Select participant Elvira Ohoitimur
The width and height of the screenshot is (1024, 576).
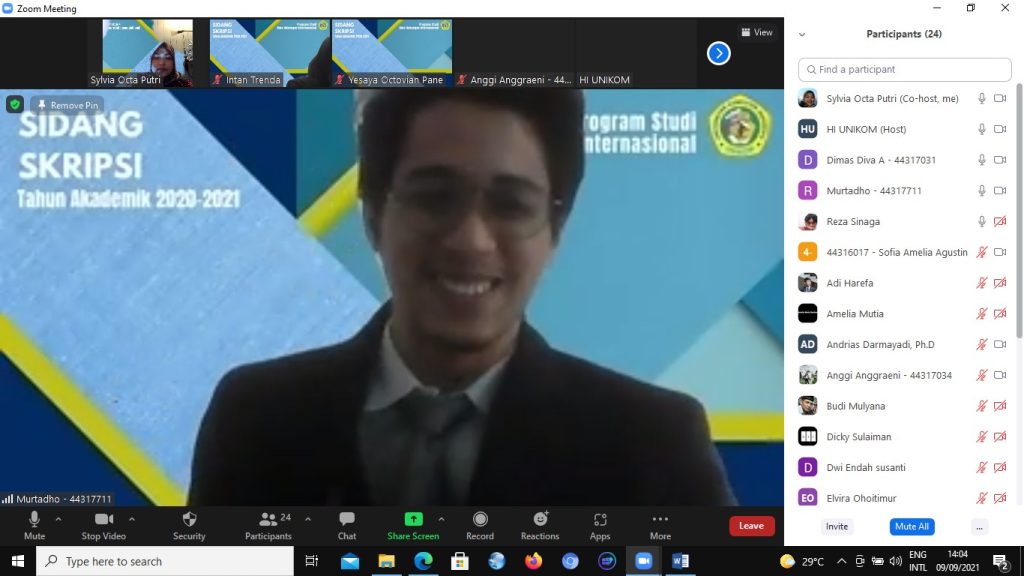[x=904, y=498]
